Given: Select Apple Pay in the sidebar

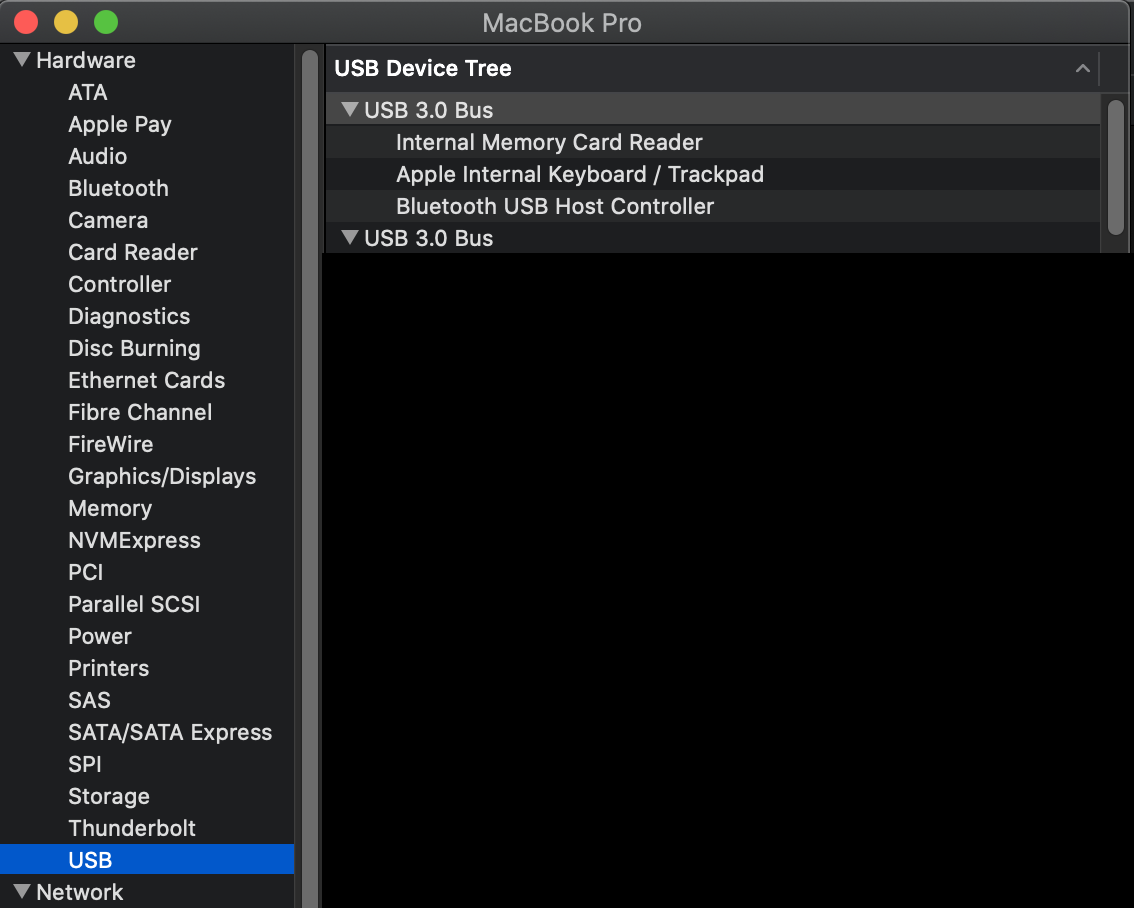Looking at the screenshot, I should (119, 124).
